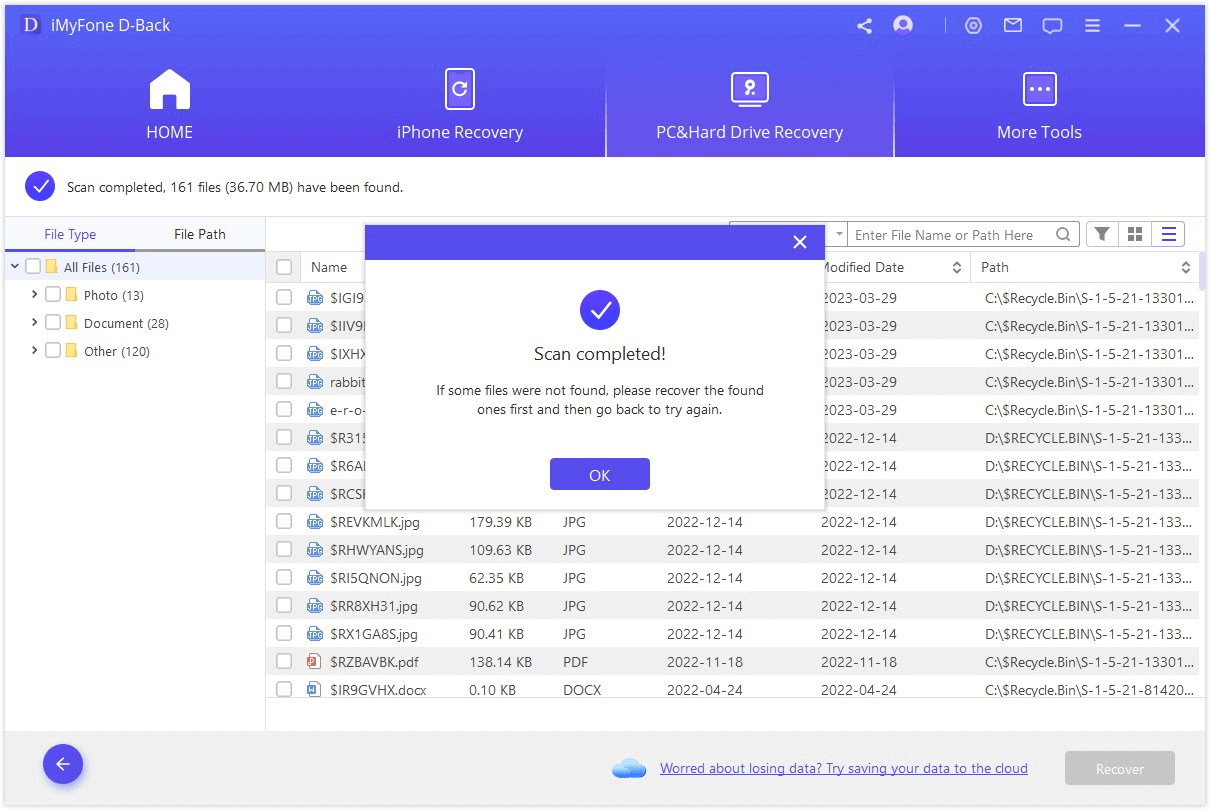Click the cloud icon beside the link
1209x809 pixels.
pyautogui.click(x=630, y=768)
